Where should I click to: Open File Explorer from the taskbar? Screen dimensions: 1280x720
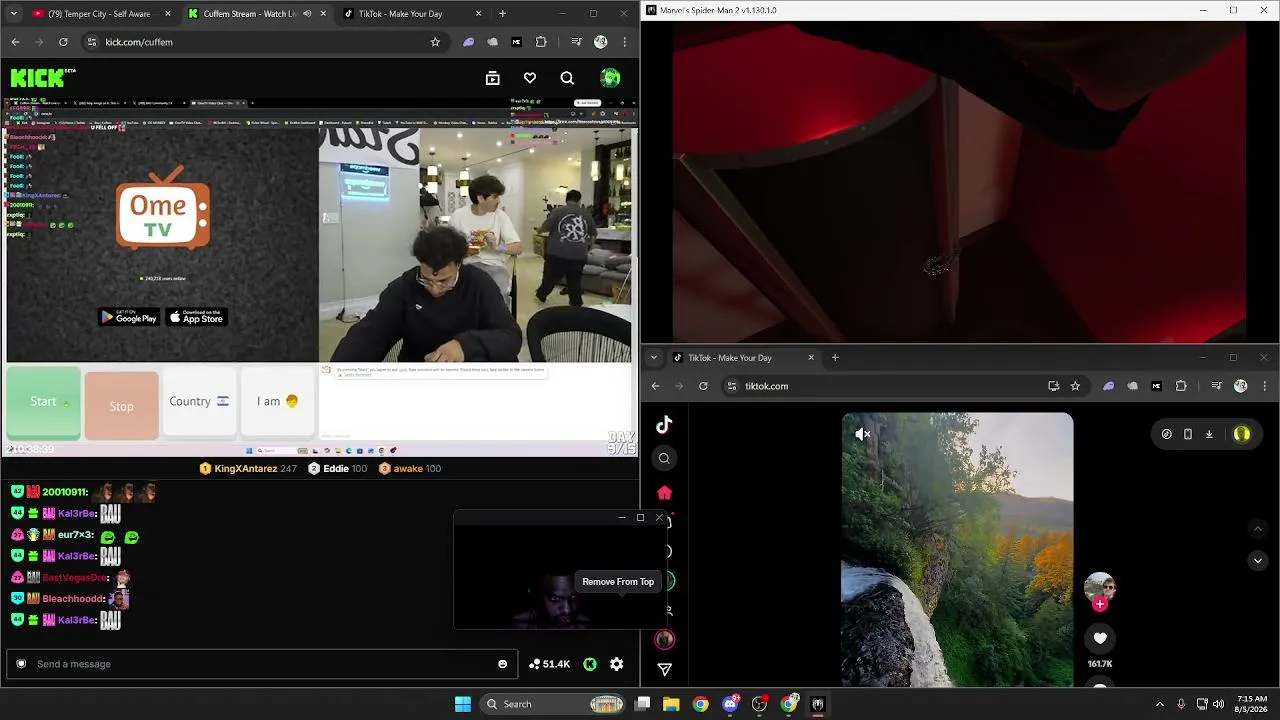pos(671,704)
